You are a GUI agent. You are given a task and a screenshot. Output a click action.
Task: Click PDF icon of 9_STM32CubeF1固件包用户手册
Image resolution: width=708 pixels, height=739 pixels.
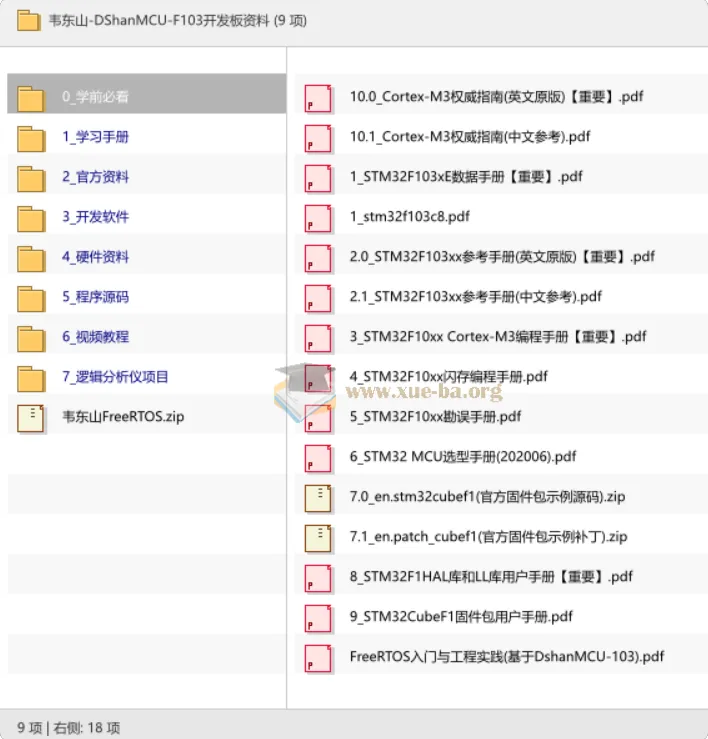point(318,619)
